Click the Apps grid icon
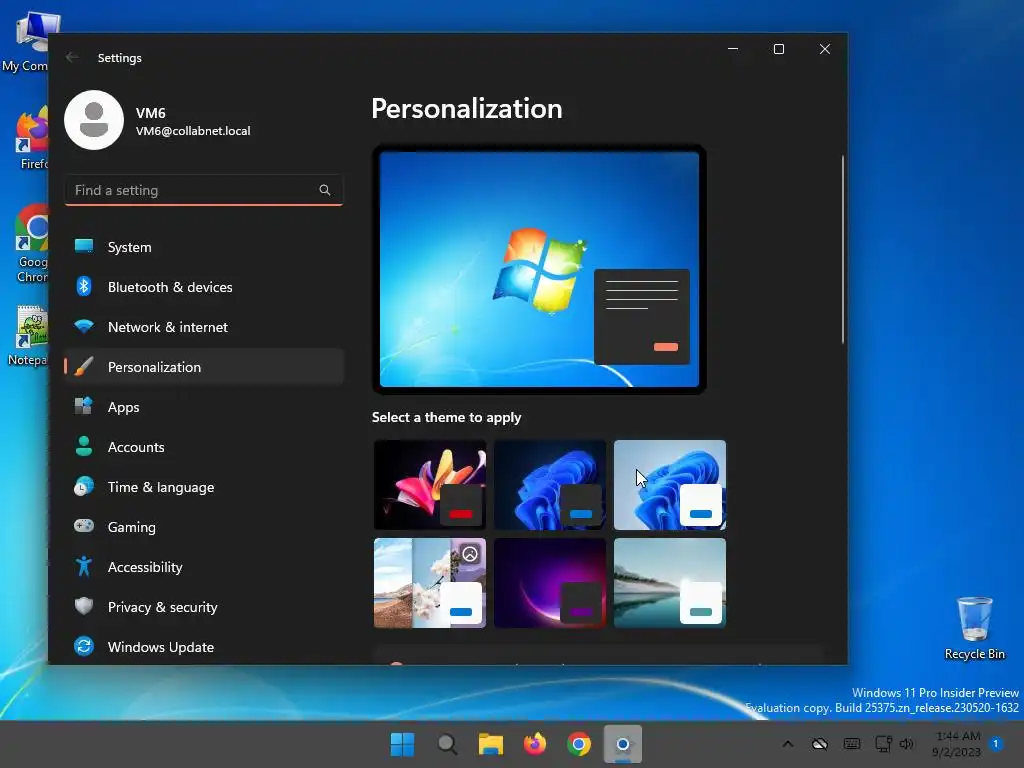1024x768 pixels. pyautogui.click(x=84, y=406)
